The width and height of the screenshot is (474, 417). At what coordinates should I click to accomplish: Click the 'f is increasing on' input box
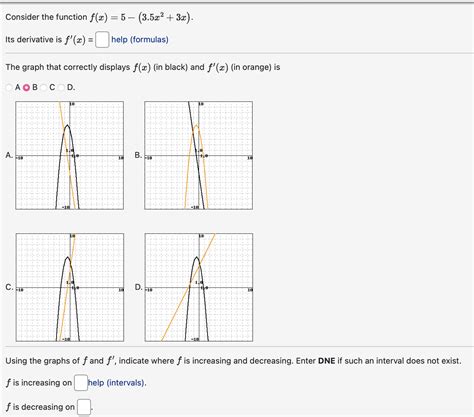(x=81, y=383)
